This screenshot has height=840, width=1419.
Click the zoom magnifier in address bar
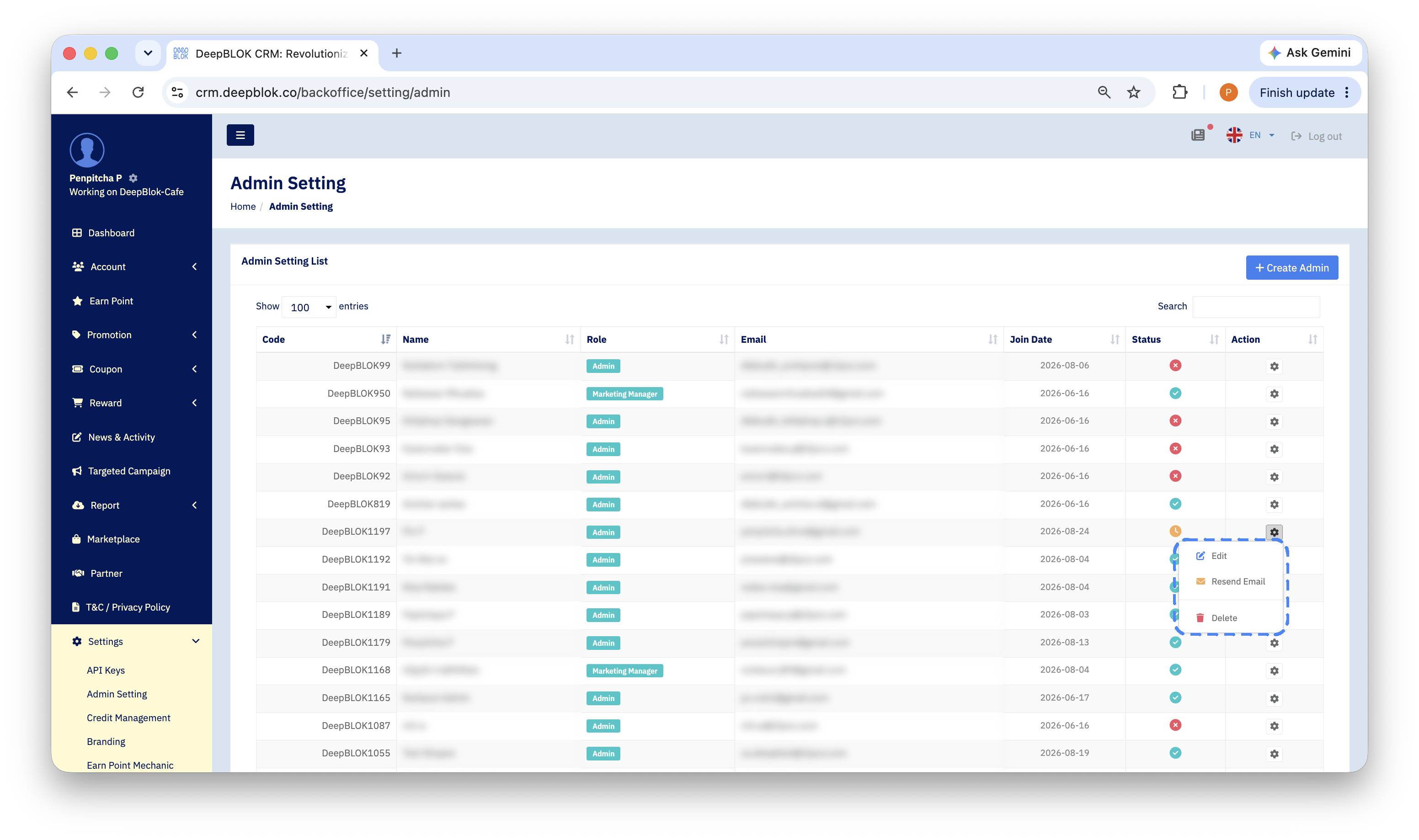(x=1104, y=92)
